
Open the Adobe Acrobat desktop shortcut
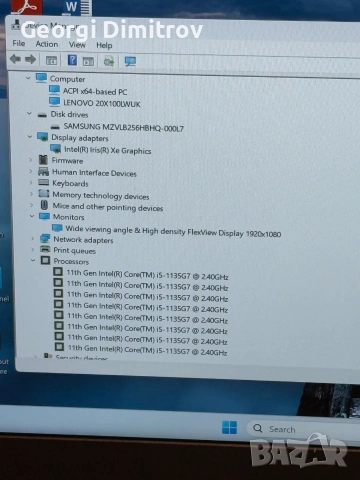tap(26, 7)
